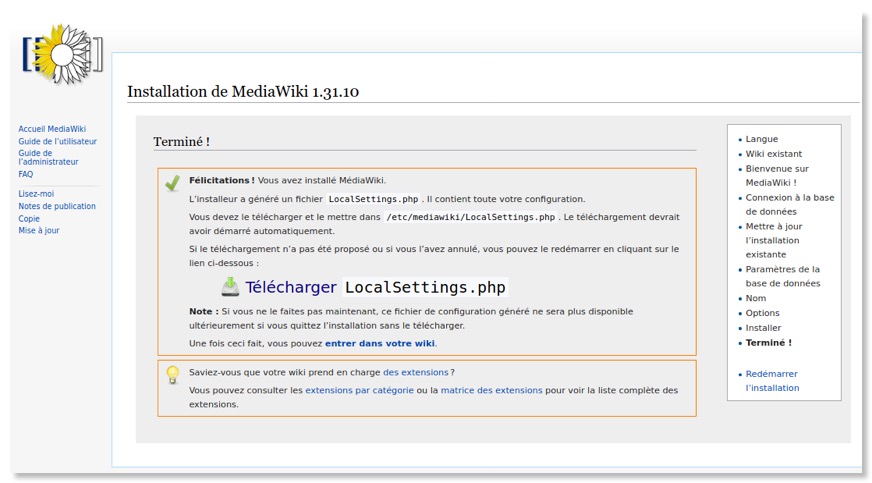
Task: Click the green checkmark success icon
Action: click(x=172, y=183)
